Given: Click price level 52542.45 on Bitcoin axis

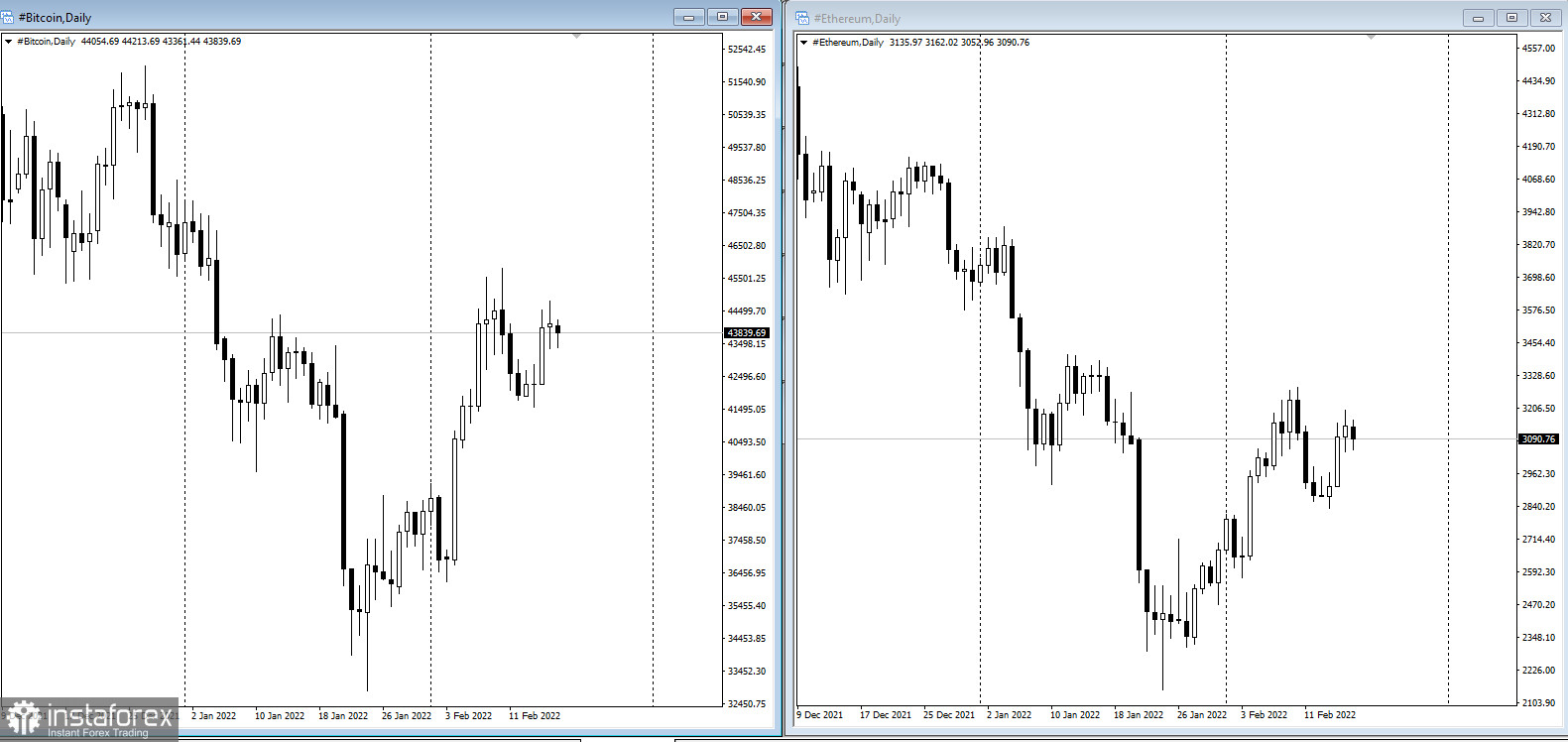Looking at the screenshot, I should 747,50.
